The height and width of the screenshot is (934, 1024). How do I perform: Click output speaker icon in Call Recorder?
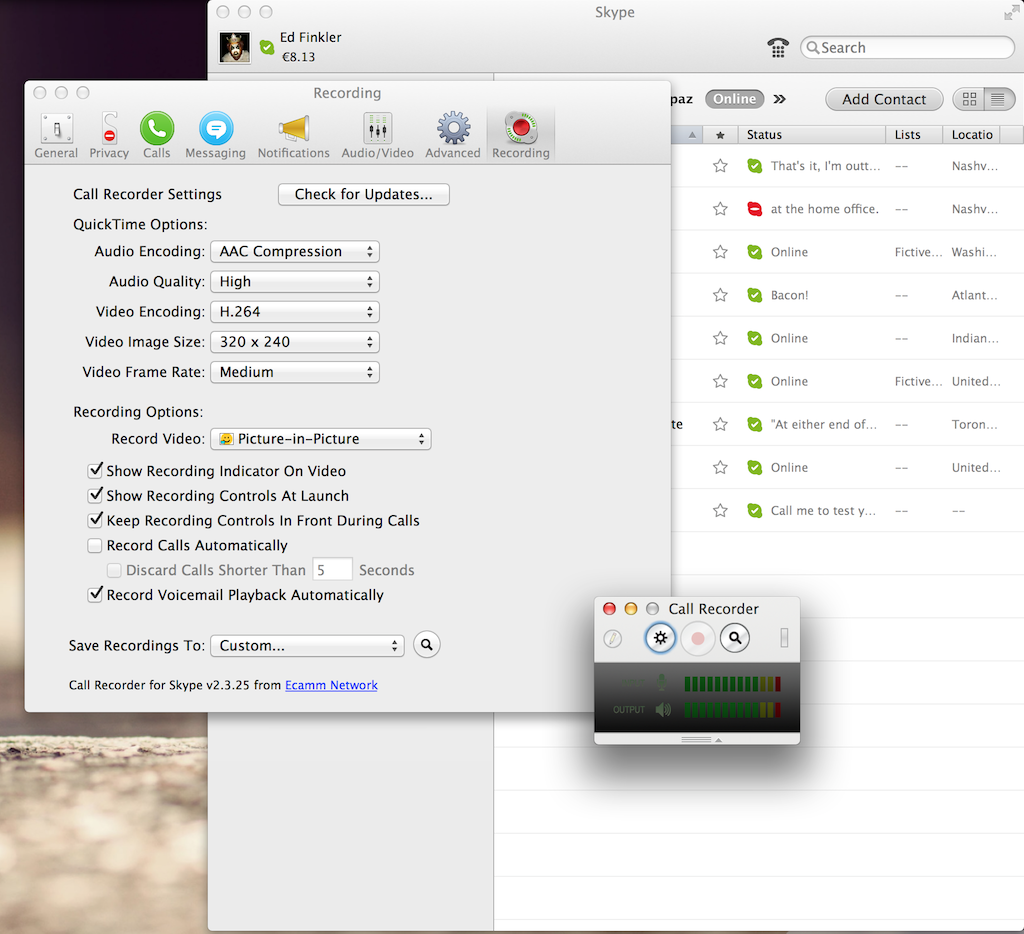point(664,710)
